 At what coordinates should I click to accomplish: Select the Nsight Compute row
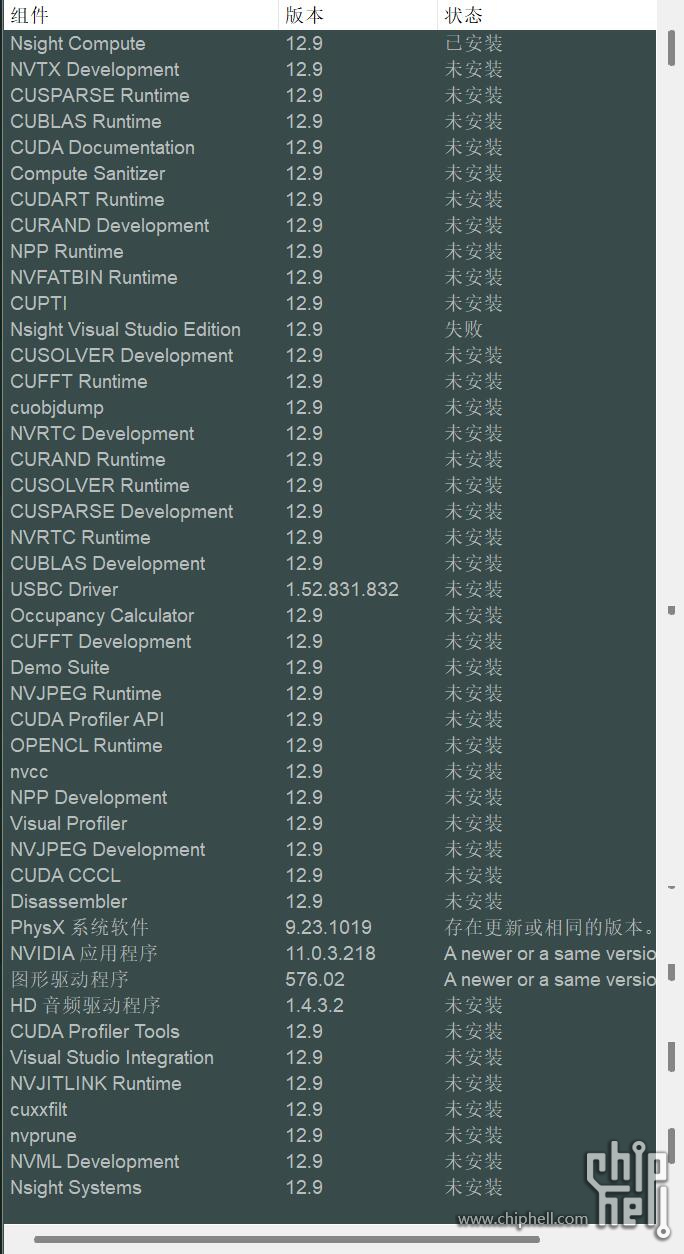[x=330, y=44]
